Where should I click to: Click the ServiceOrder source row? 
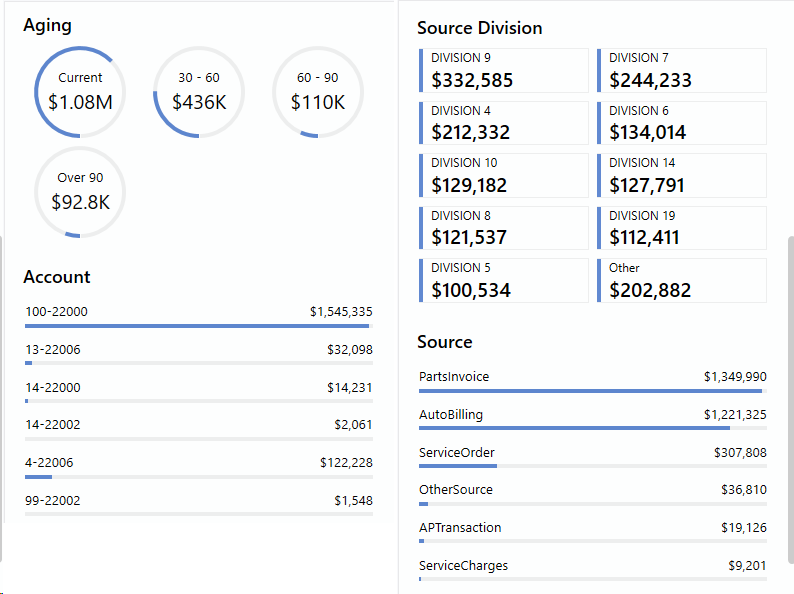pyautogui.click(x=592, y=456)
